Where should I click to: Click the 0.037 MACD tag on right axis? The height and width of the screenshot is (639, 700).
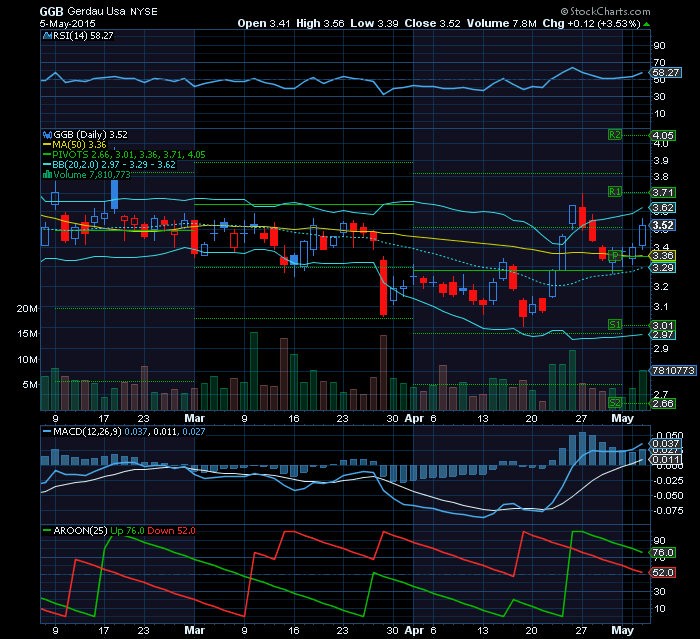click(x=666, y=443)
